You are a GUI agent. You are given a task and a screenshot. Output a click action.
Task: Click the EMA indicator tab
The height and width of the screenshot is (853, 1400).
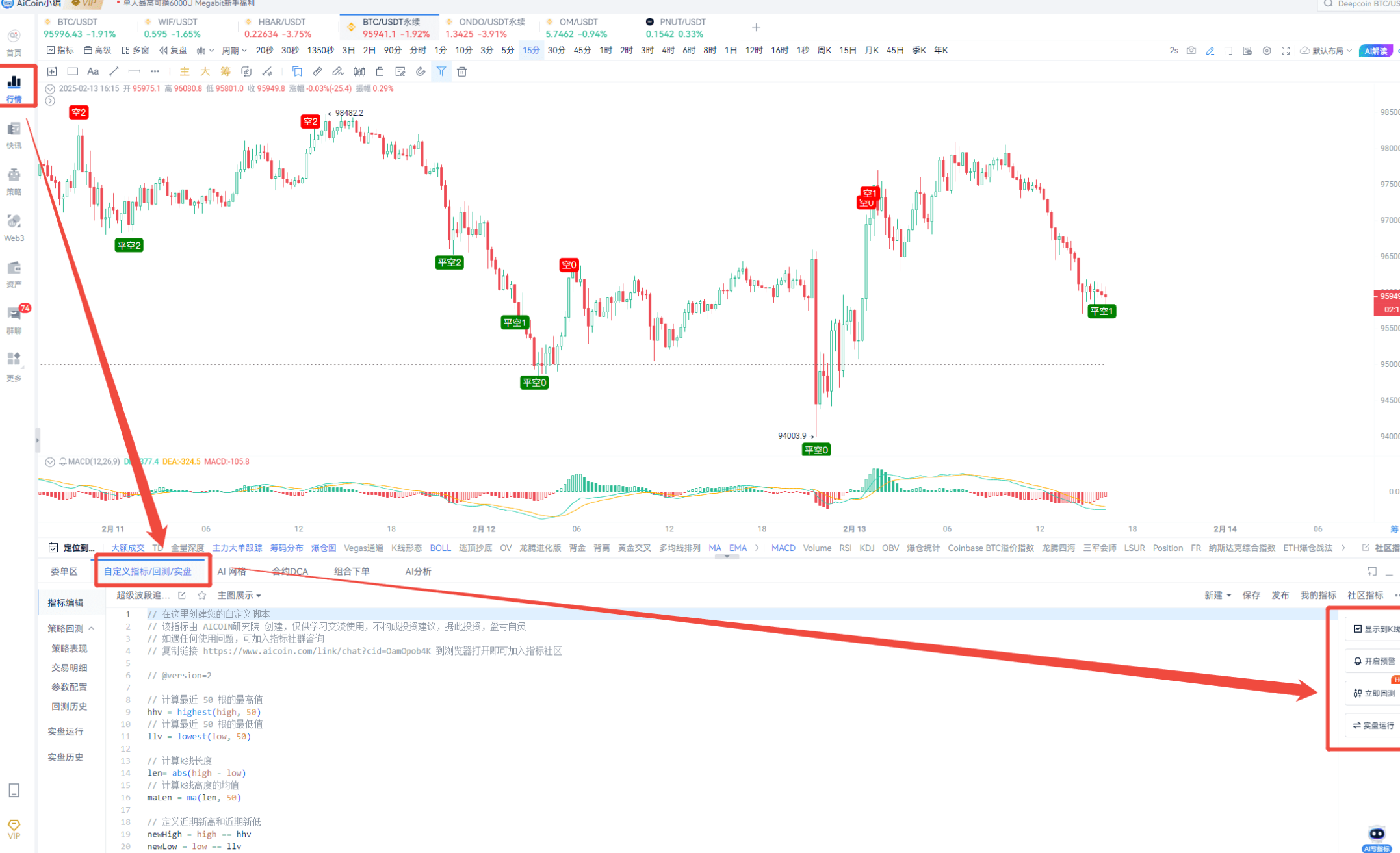pyautogui.click(x=738, y=547)
